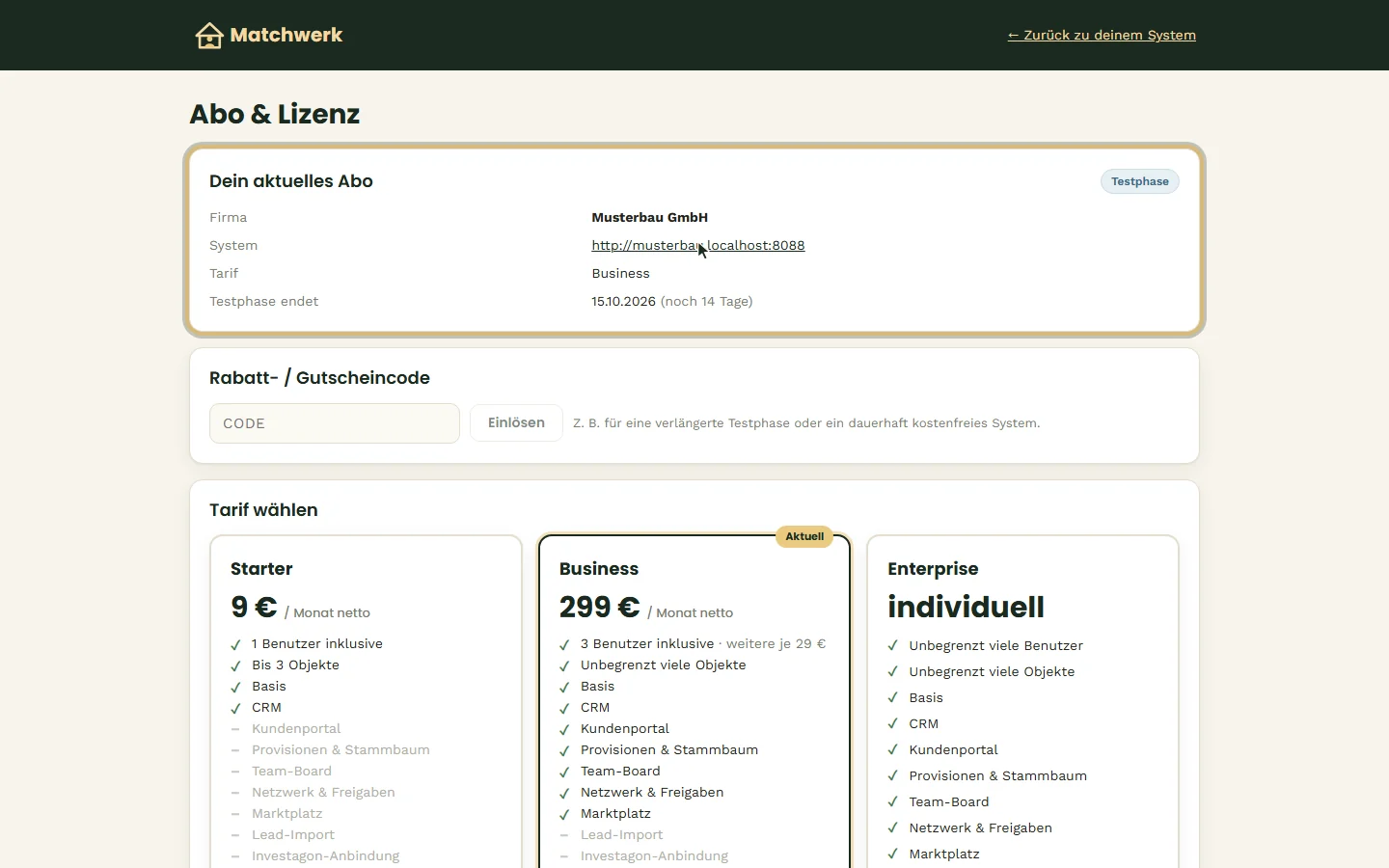1389x868 pixels.
Task: Click dash icon beside Business 'Lead-Import'
Action: (x=564, y=835)
